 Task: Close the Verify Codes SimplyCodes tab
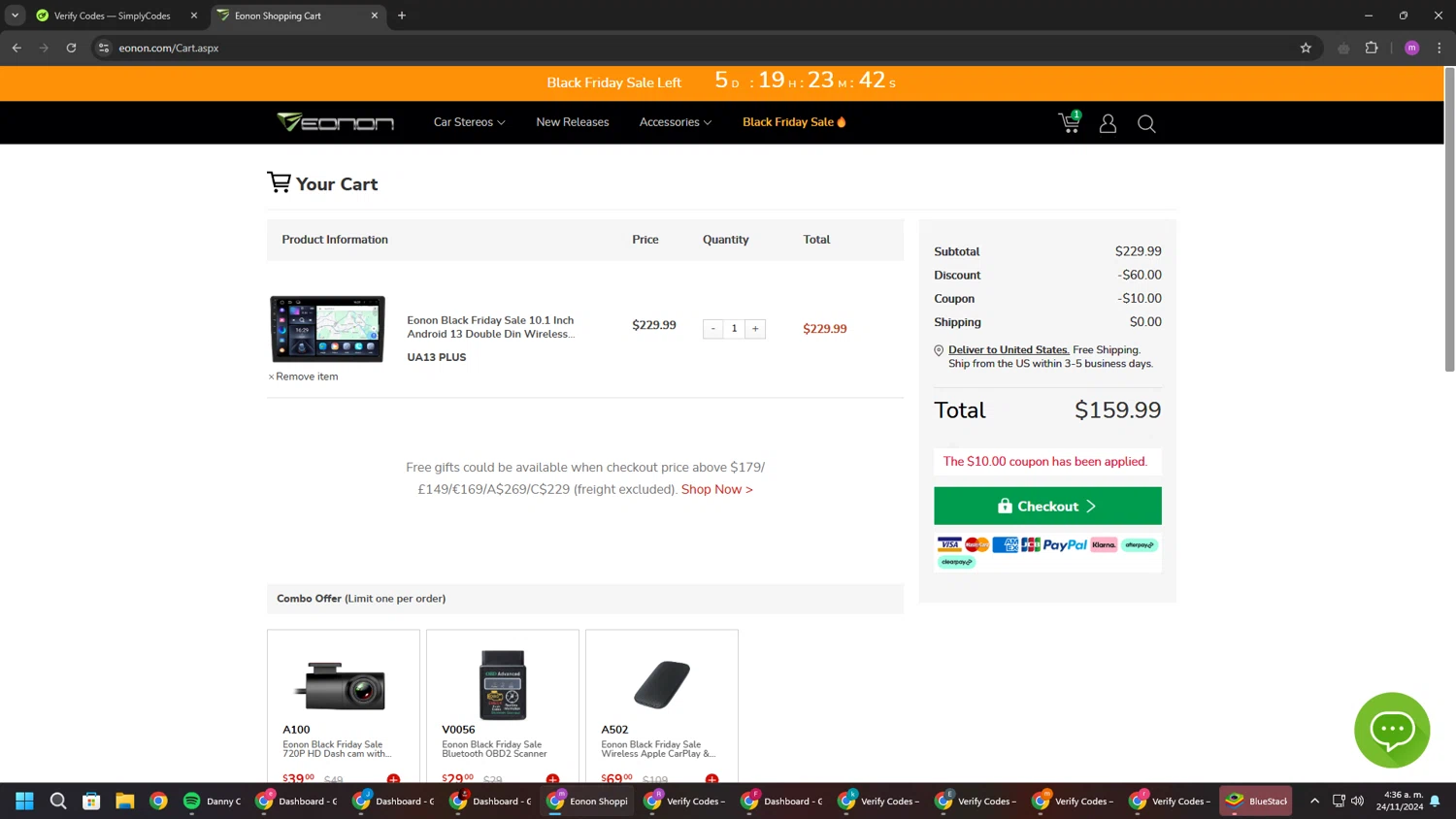[193, 16]
